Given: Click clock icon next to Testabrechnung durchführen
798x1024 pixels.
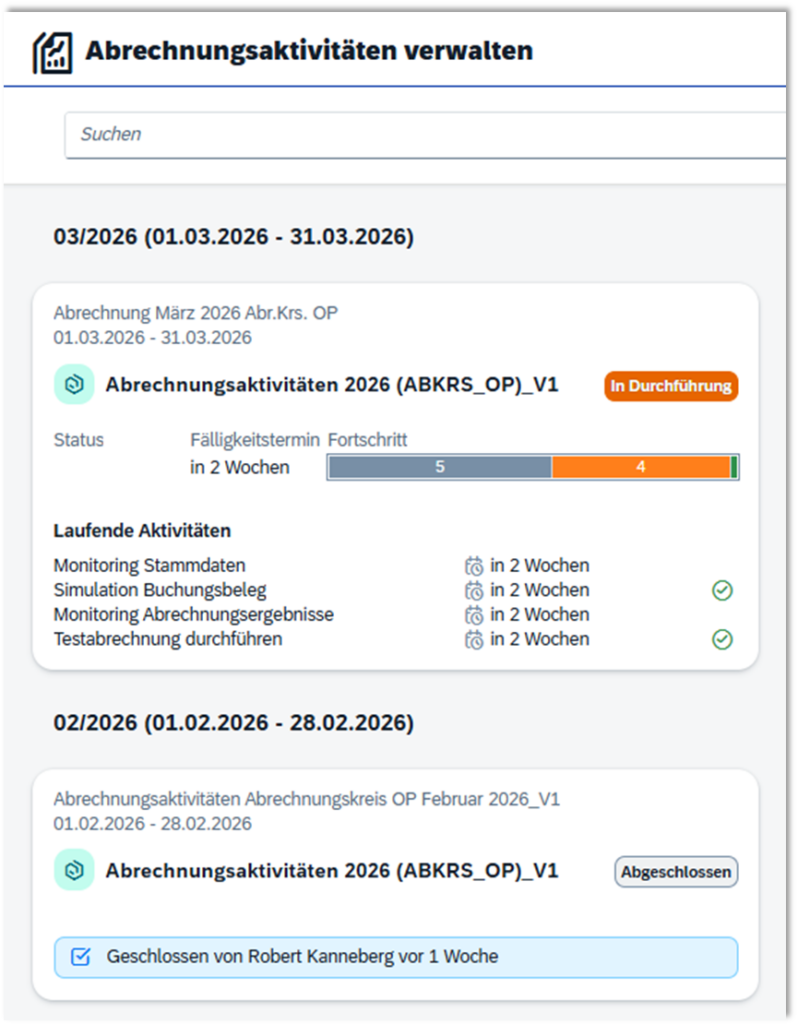Looking at the screenshot, I should pos(474,639).
